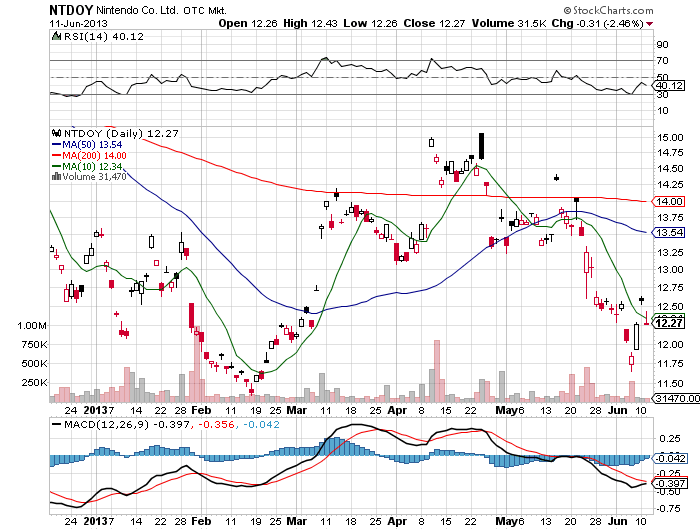Click the 11-Jun-2013 date label
700x530 pixels.
(79, 24)
